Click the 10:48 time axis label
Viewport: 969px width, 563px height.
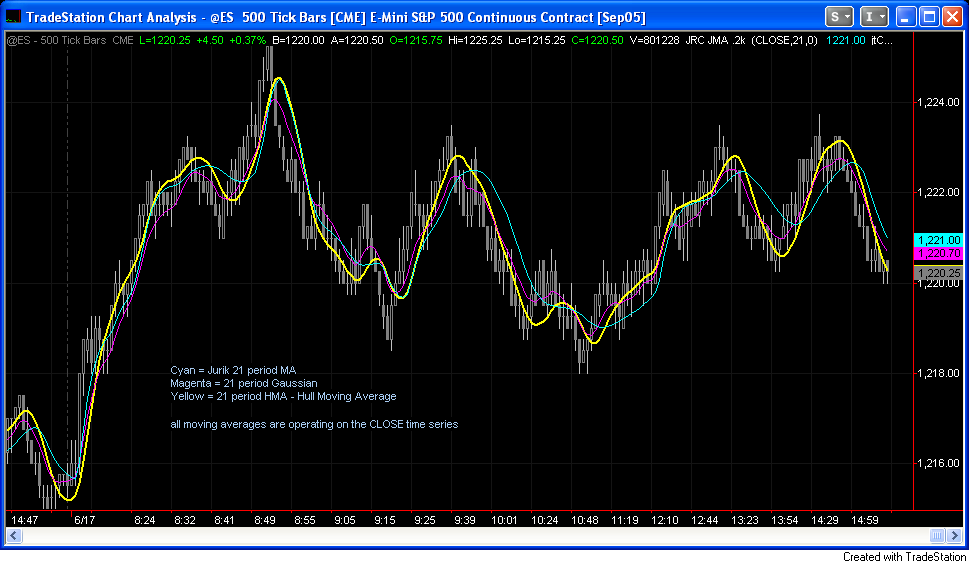585,520
